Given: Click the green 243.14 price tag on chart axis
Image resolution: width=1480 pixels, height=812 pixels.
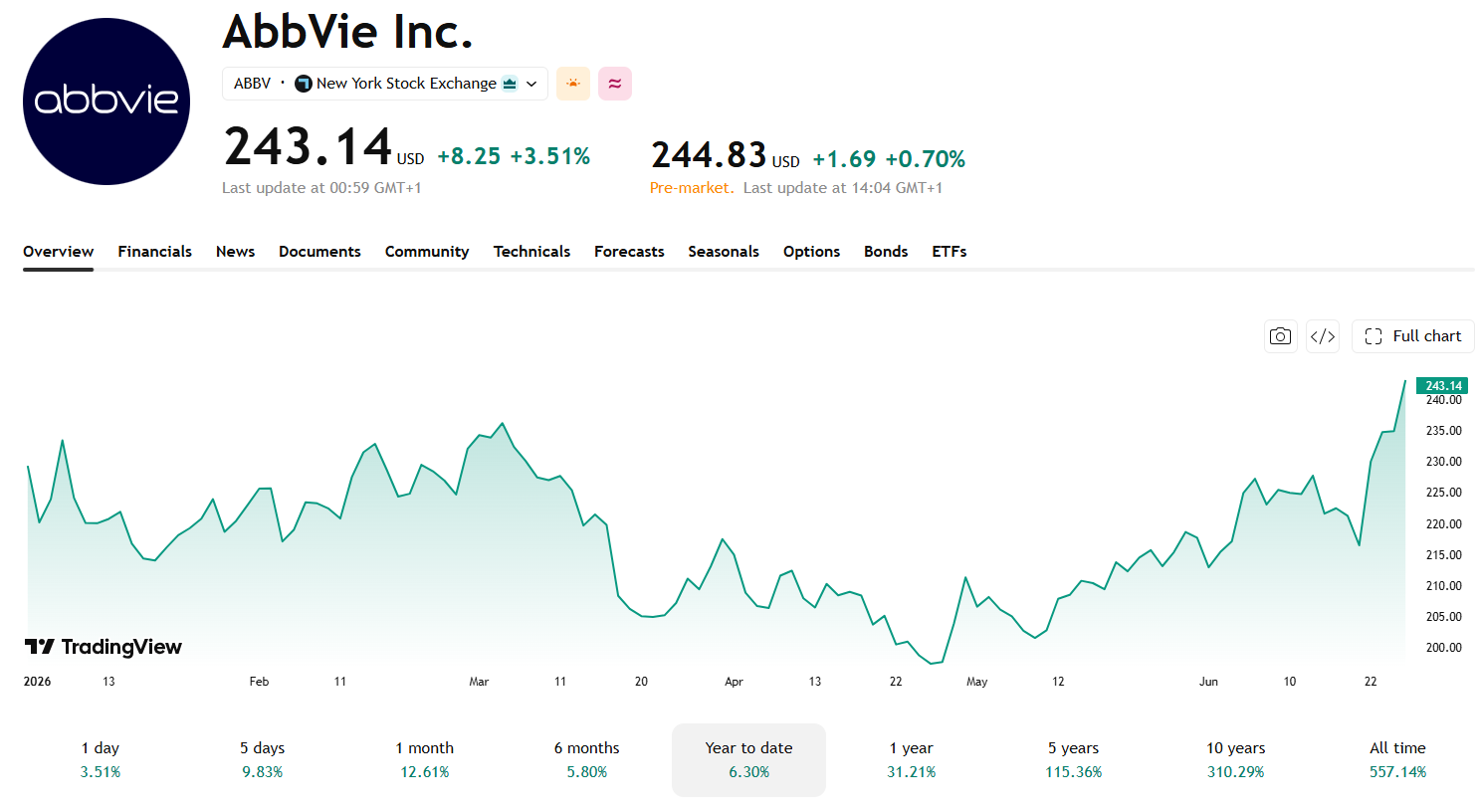Looking at the screenshot, I should [x=1442, y=386].
